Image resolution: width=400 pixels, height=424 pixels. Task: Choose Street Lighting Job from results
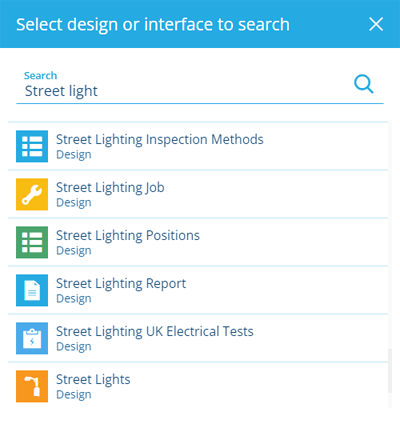pos(198,194)
